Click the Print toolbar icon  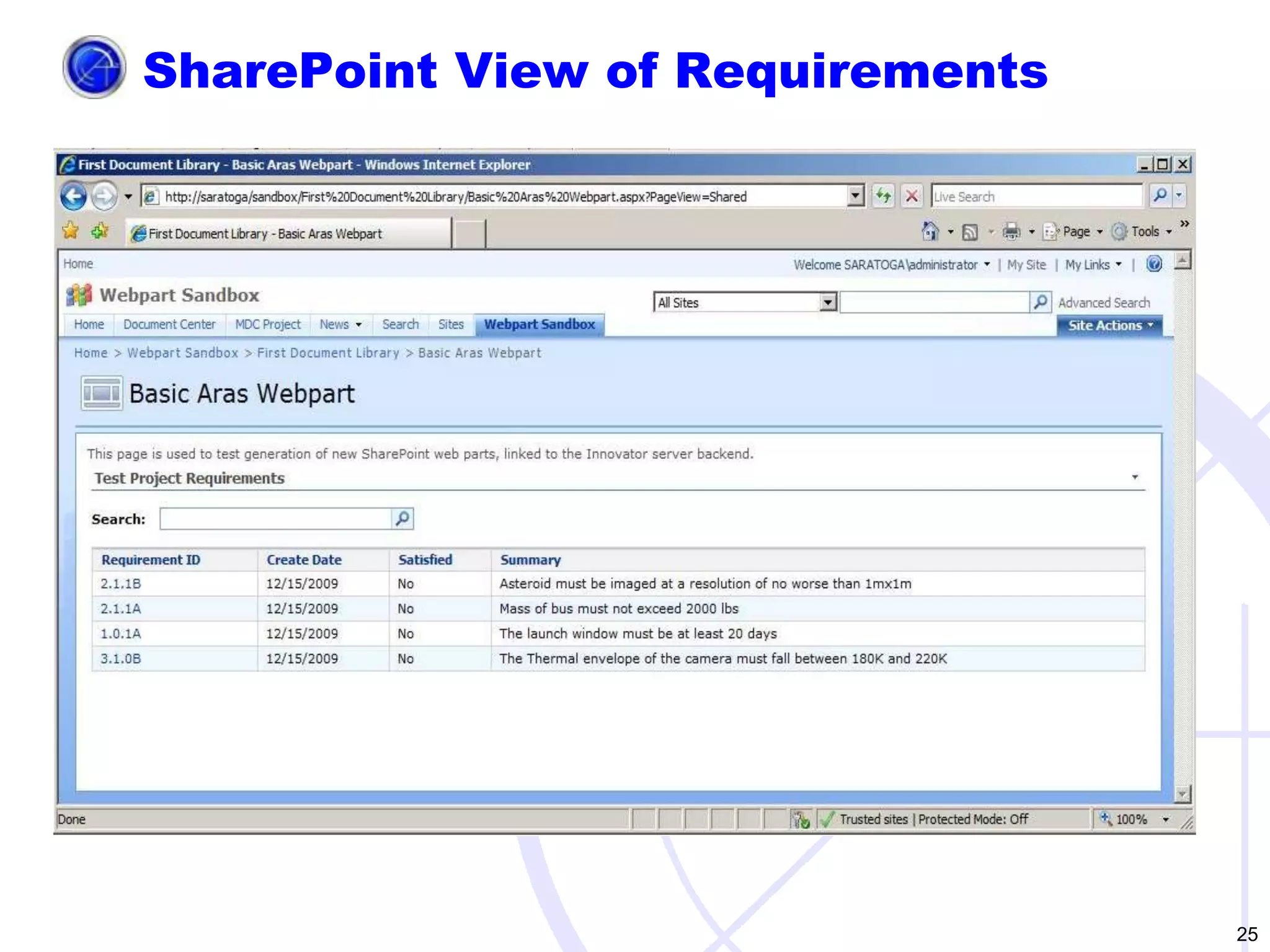click(1011, 232)
